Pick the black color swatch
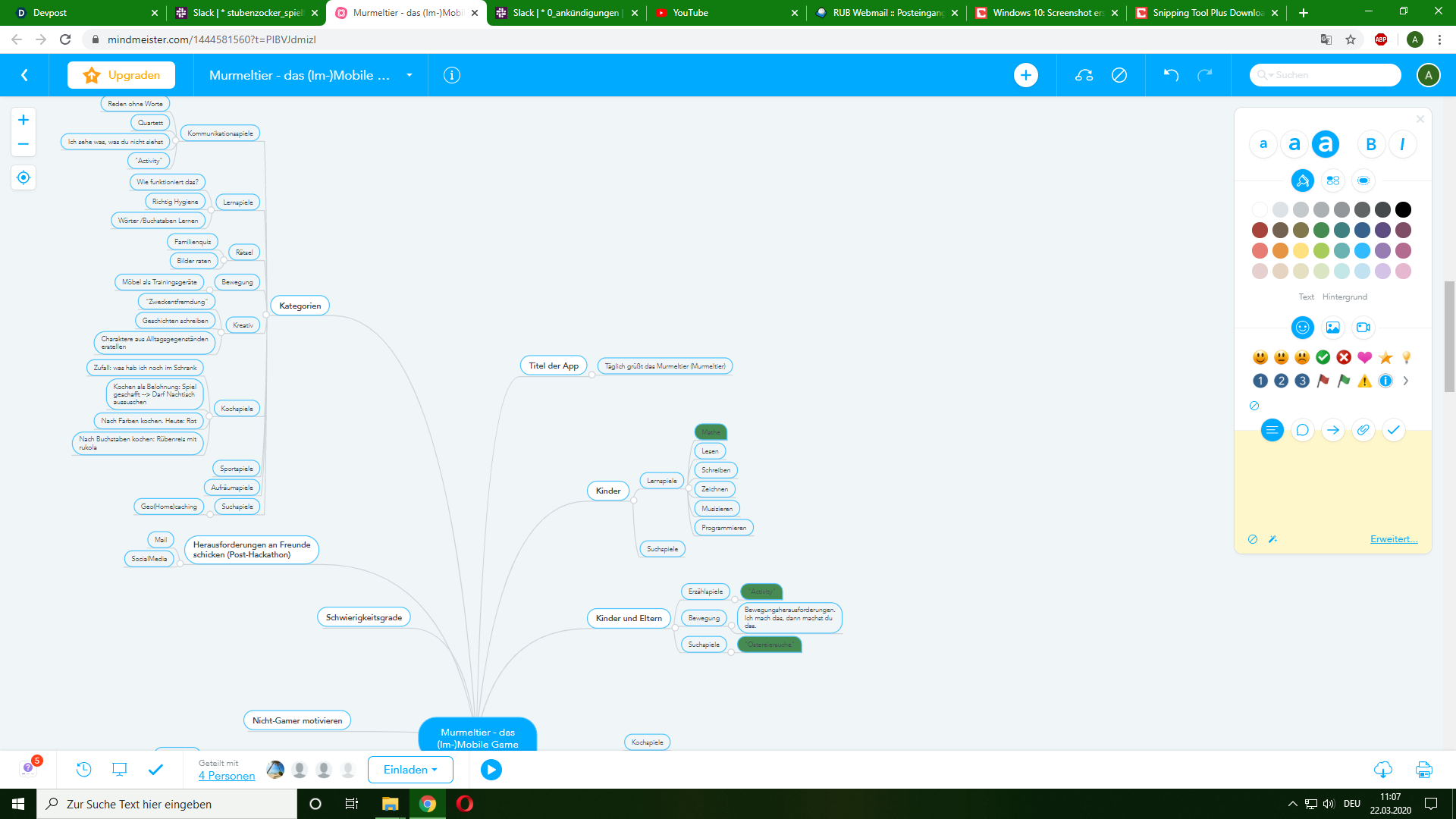 click(1403, 209)
